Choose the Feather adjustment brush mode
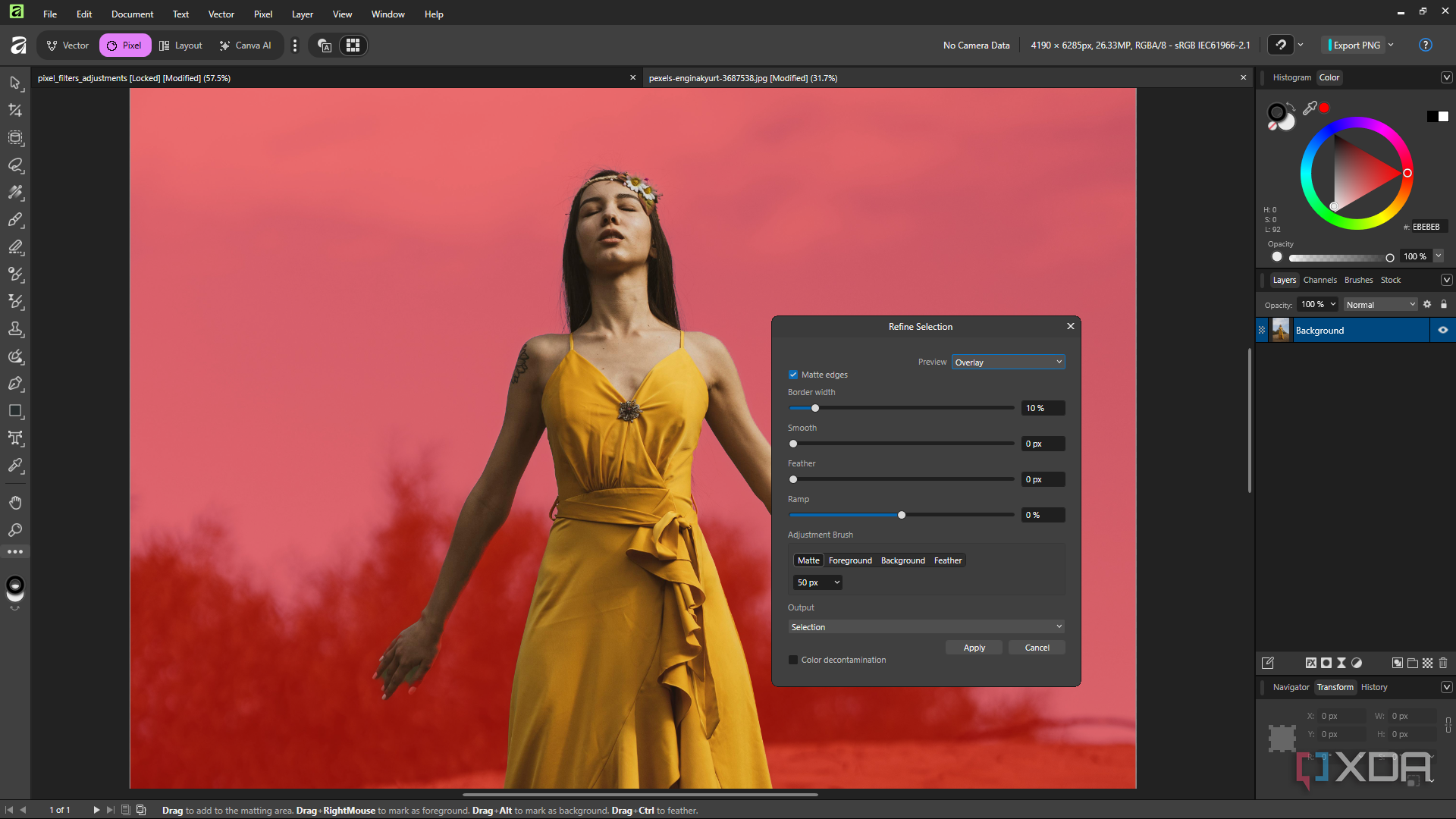This screenshot has height=819, width=1456. tap(948, 560)
